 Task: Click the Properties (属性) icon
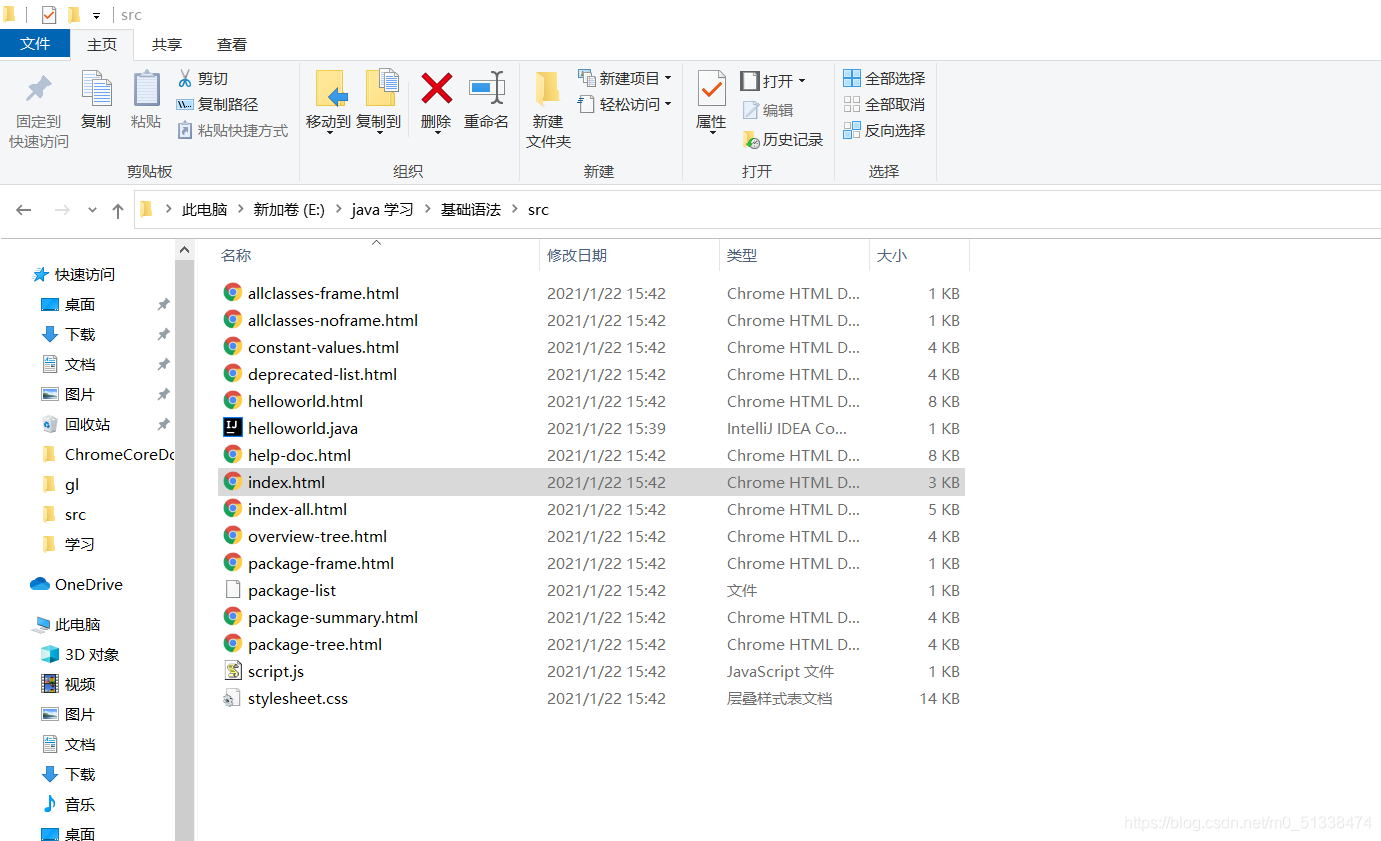712,89
